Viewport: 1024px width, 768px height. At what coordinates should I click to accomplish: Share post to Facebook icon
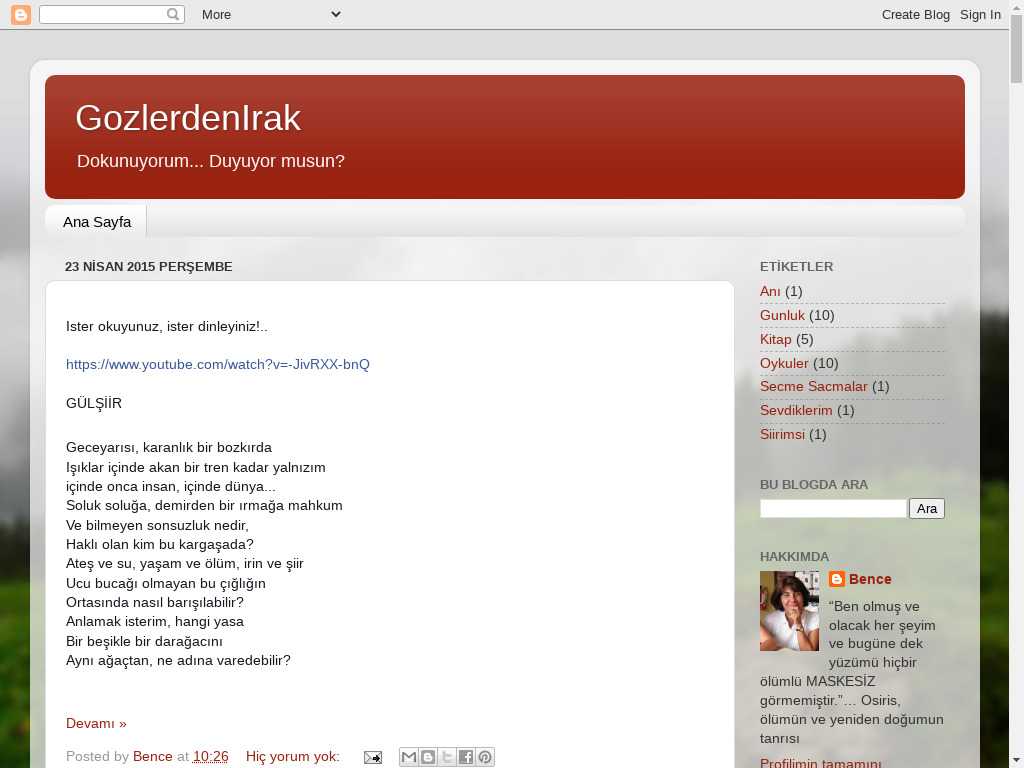click(465, 757)
